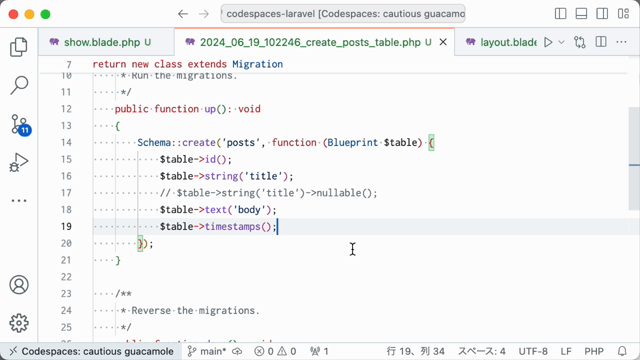The image size is (640, 360).
Task: Open the Search view in activity bar
Action: [19, 85]
